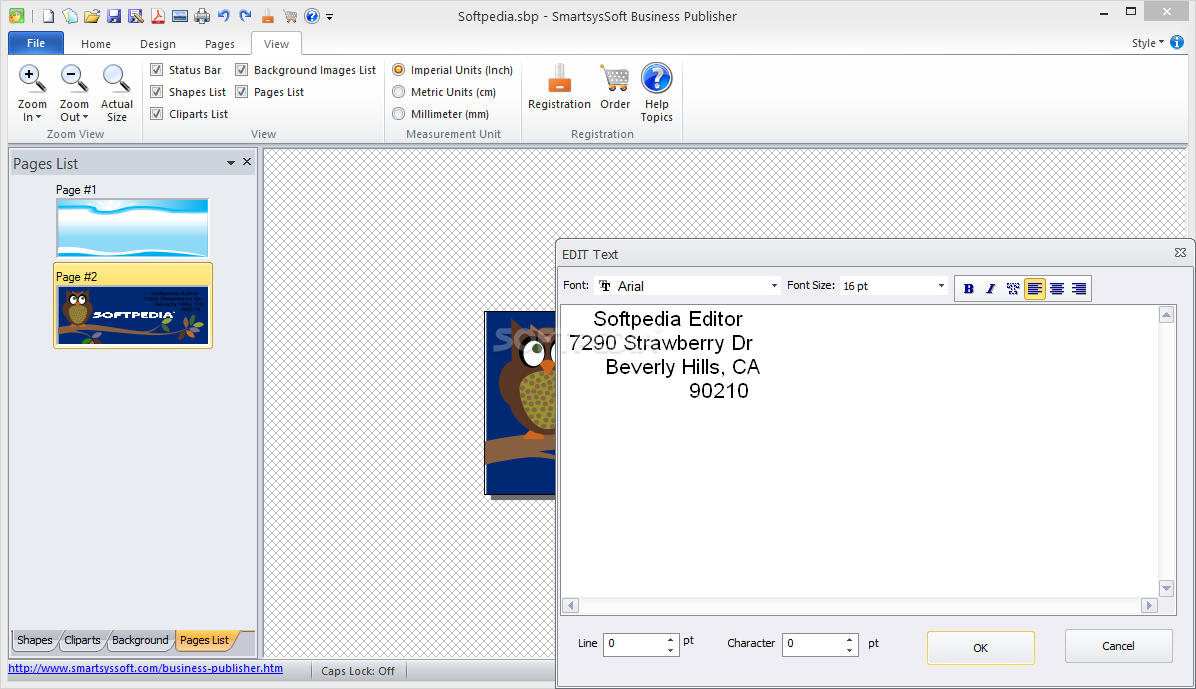1196x689 pixels.
Task: Align text right in EDIT Text dialog
Action: click(1079, 288)
